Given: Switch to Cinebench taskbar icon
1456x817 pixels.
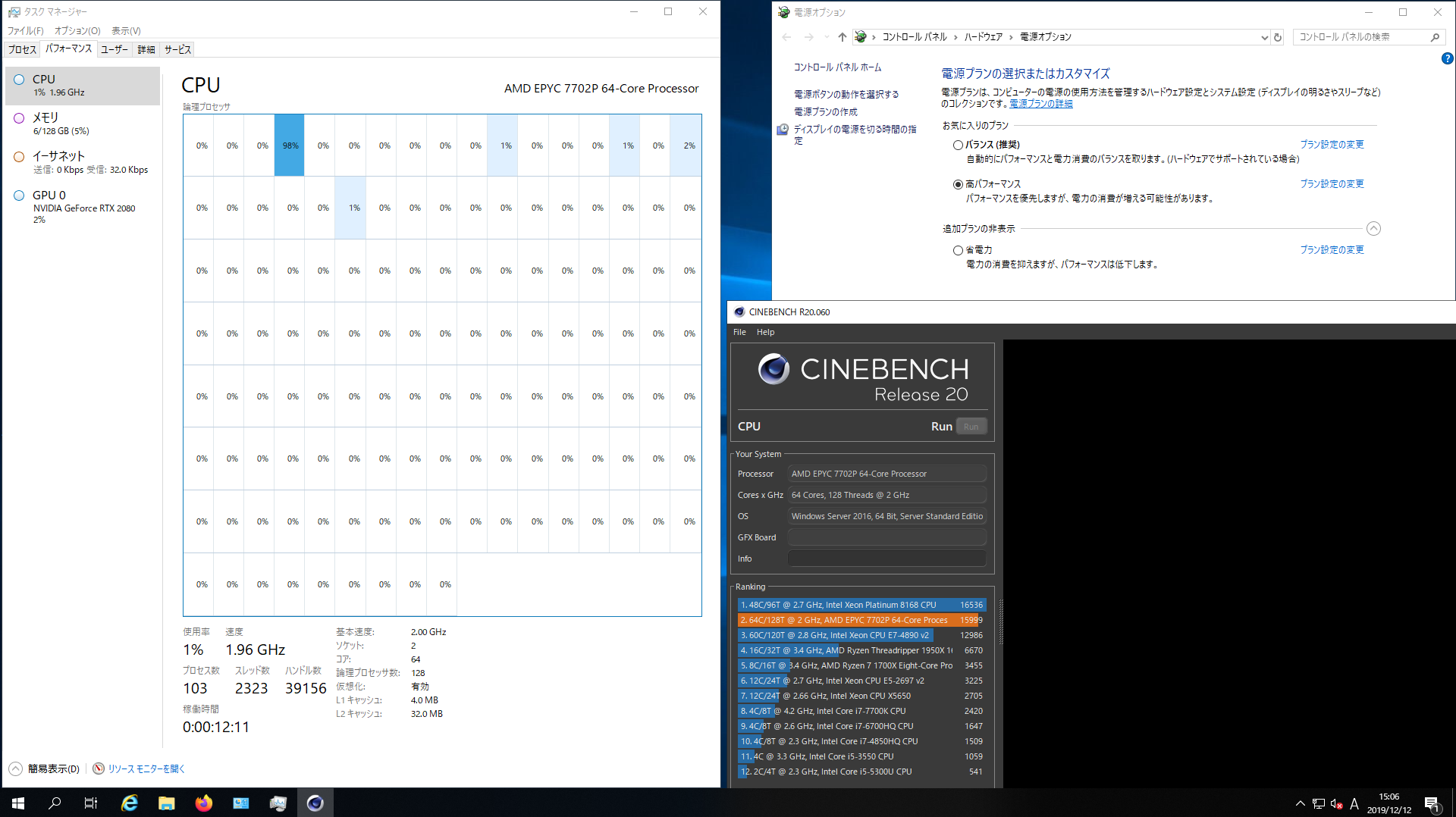Looking at the screenshot, I should click(315, 803).
